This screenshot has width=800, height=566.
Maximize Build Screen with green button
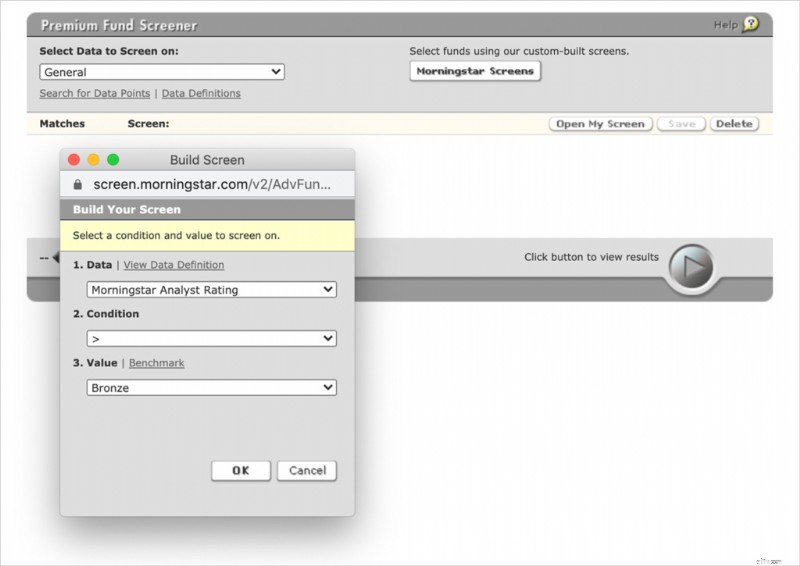[113, 160]
